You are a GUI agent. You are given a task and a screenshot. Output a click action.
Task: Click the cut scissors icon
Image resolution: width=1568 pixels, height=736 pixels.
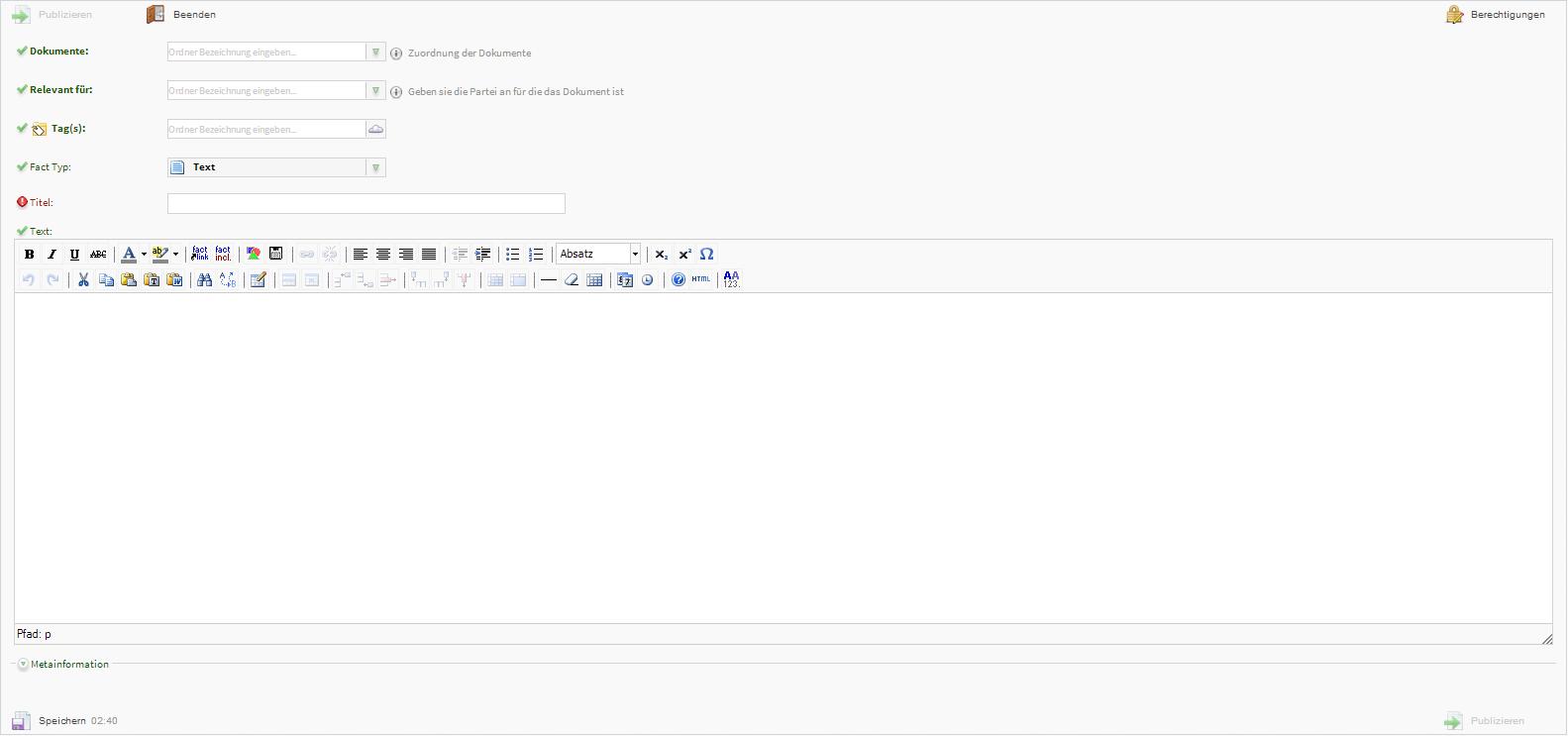pos(83,280)
